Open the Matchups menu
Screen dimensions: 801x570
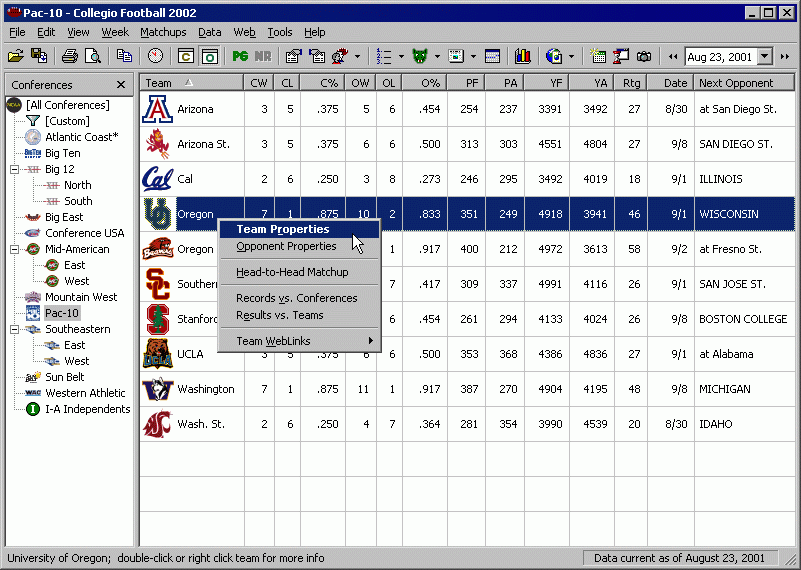163,32
